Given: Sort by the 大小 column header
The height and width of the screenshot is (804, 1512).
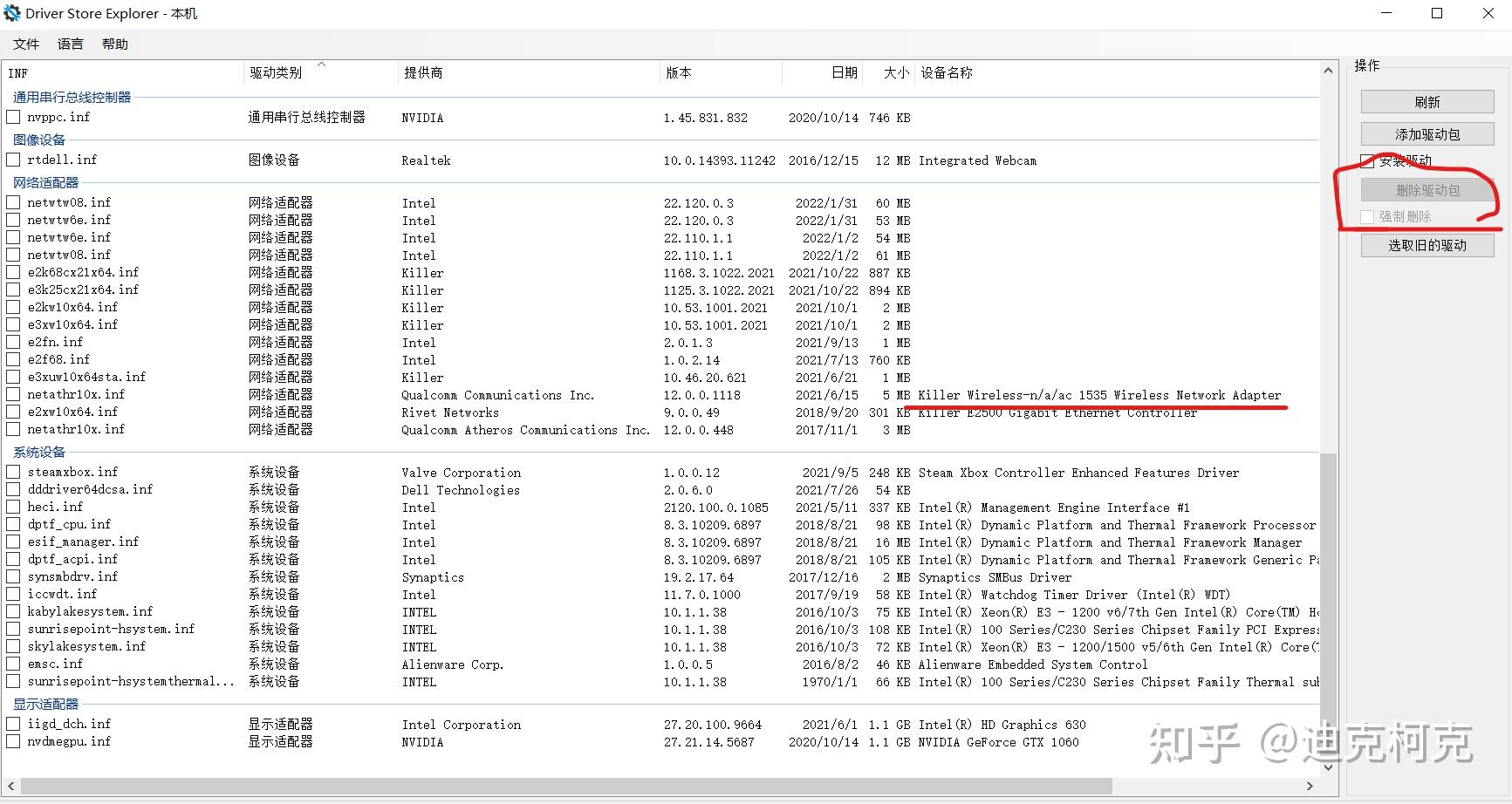Looking at the screenshot, I should (x=888, y=73).
